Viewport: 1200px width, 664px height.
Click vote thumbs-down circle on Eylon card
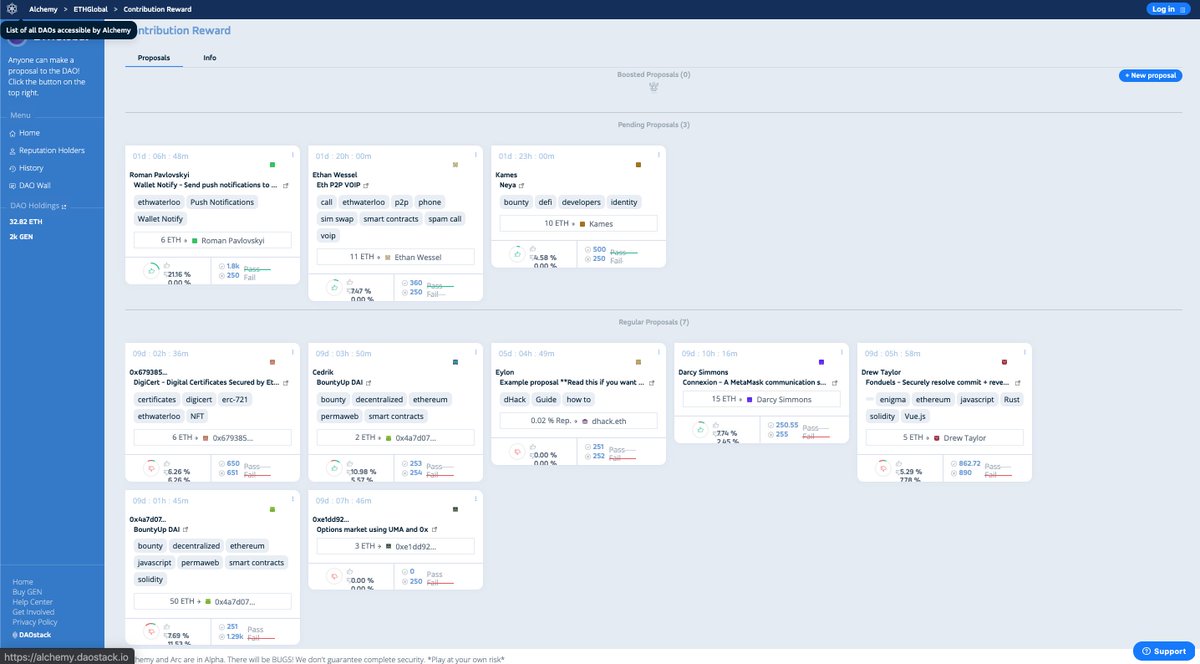click(517, 451)
